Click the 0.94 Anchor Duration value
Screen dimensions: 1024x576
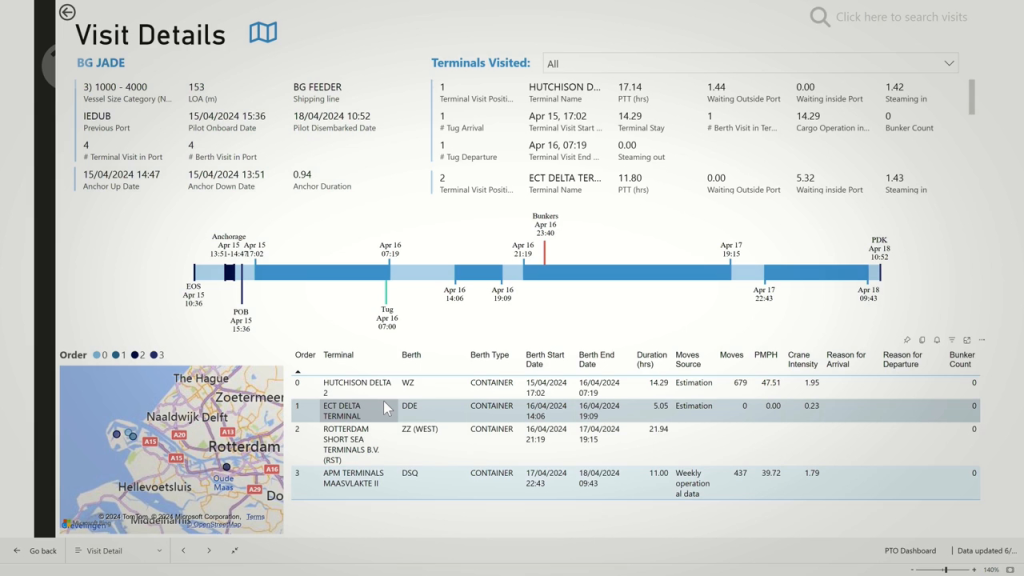coord(302,174)
